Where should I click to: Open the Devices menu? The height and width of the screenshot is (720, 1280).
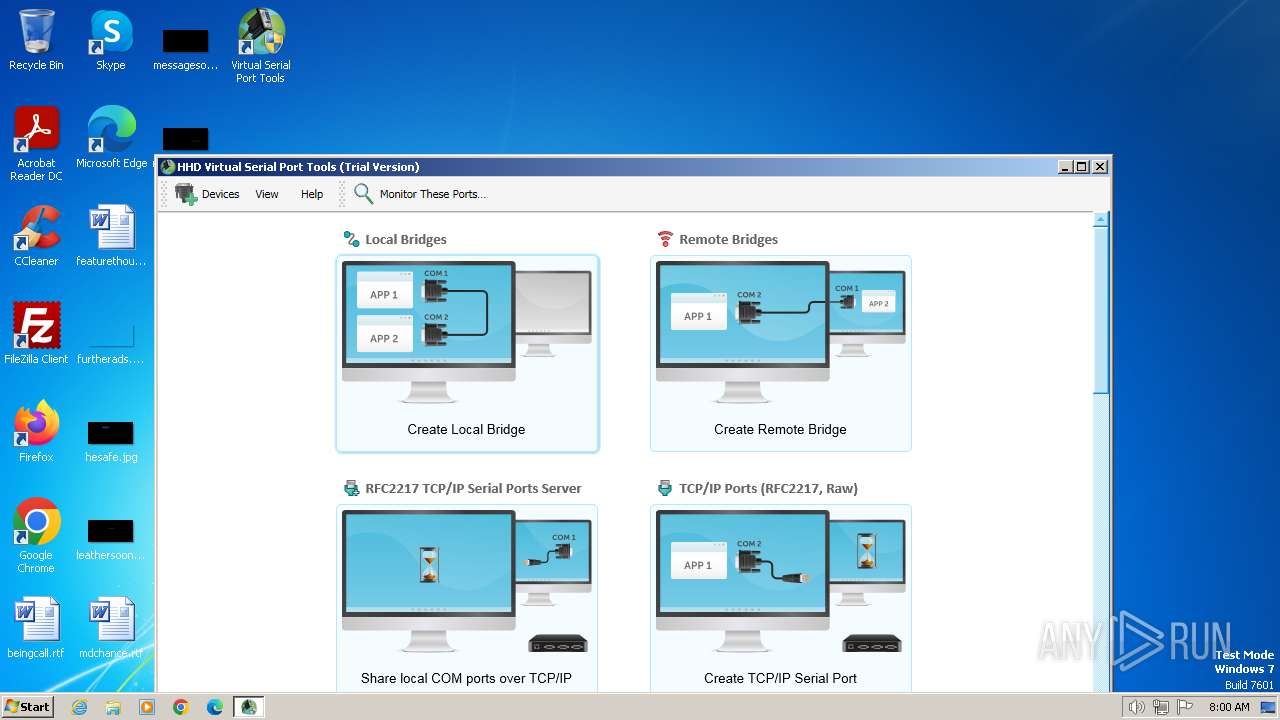pos(220,194)
